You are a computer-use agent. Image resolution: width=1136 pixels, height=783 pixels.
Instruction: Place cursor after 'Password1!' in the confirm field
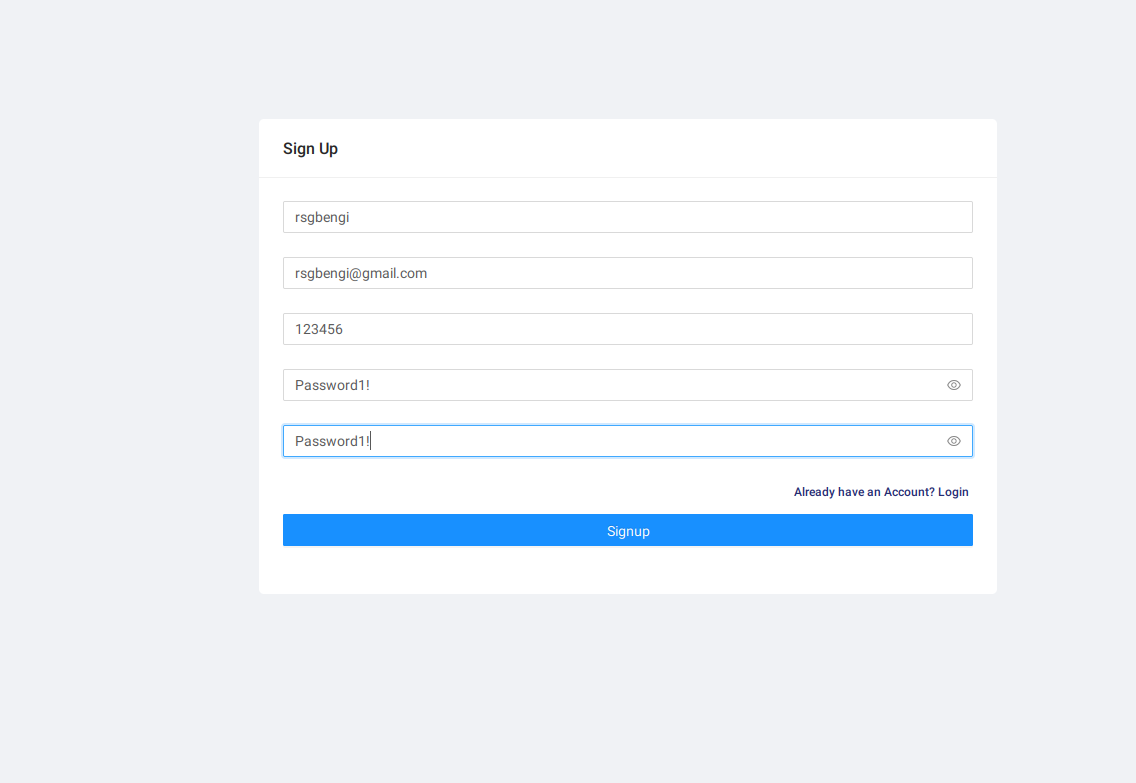[372, 441]
